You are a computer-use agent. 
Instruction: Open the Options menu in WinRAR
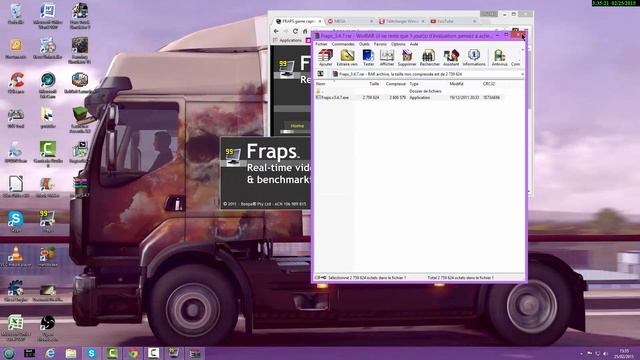click(398, 44)
